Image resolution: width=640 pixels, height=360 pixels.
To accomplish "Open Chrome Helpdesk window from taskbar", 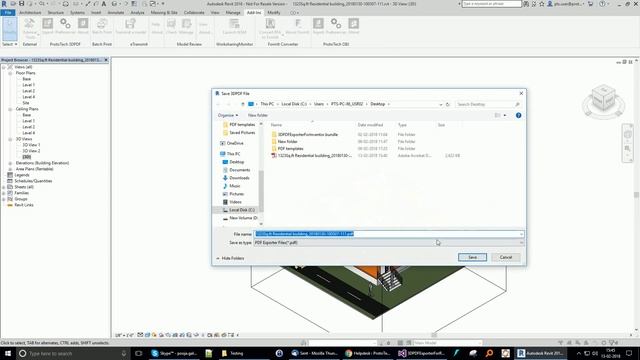I will (x=368, y=353).
